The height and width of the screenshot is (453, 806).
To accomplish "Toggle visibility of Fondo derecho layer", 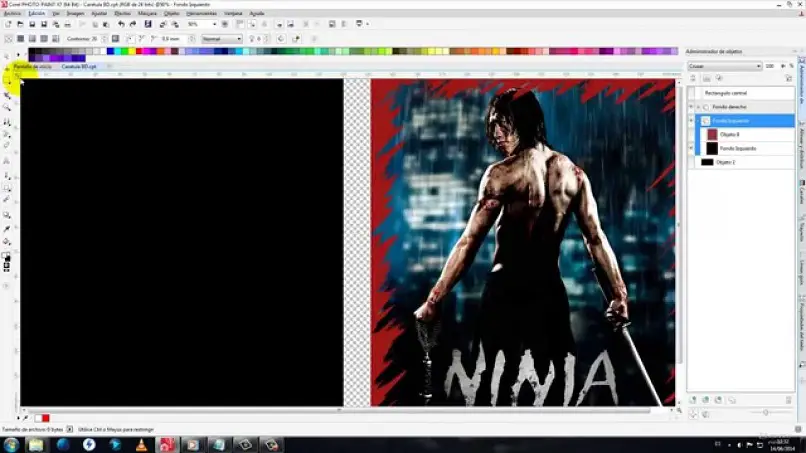I will pos(691,107).
